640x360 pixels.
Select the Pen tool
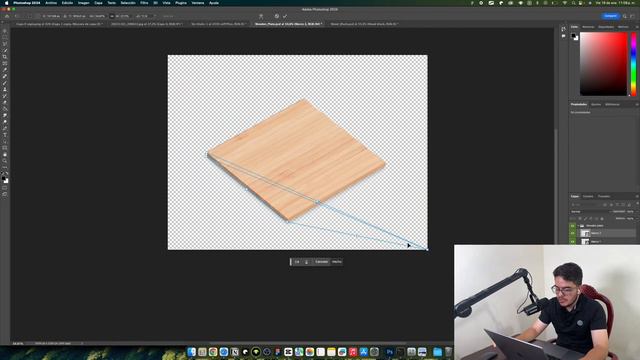5,129
